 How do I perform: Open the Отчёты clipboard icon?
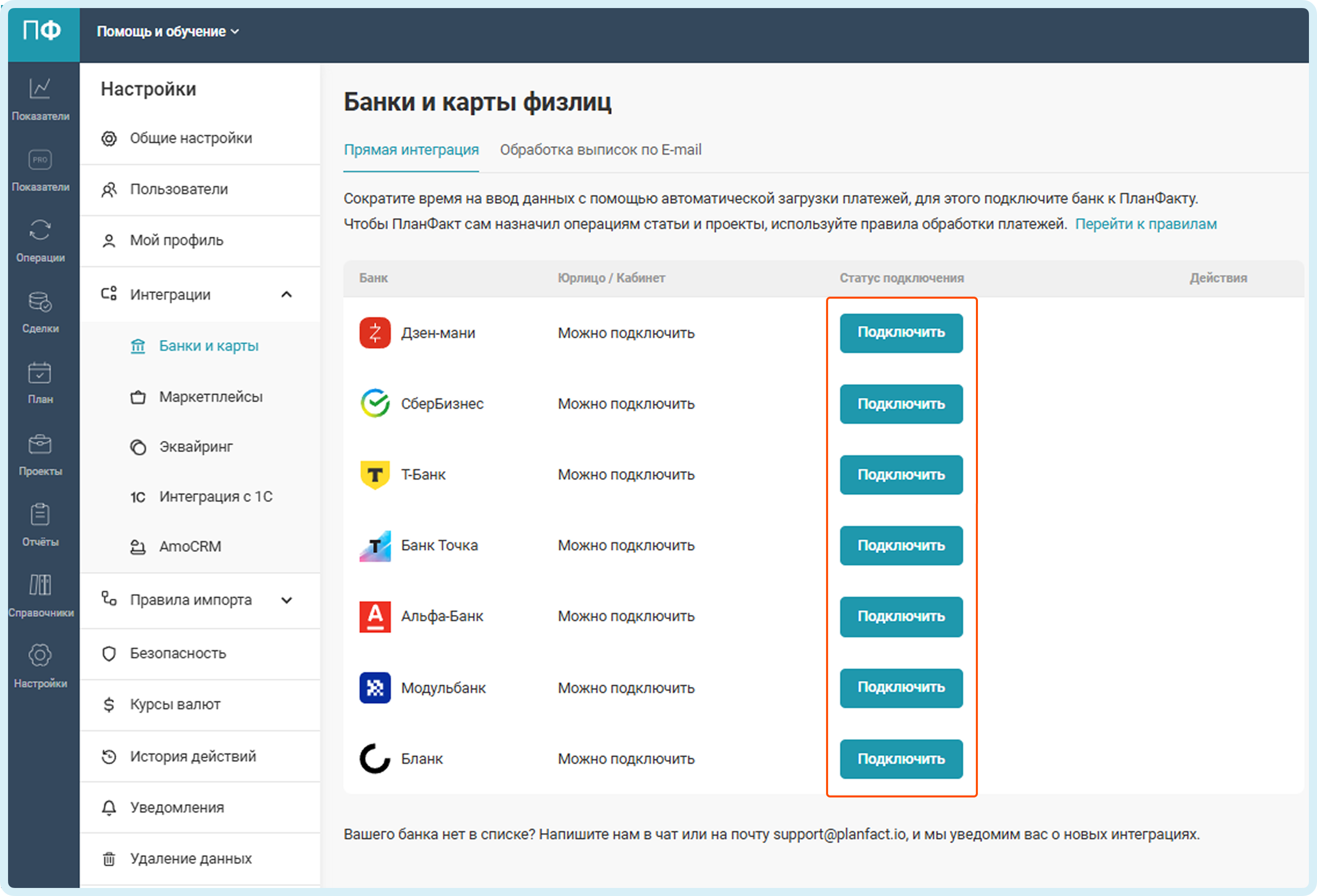point(40,524)
